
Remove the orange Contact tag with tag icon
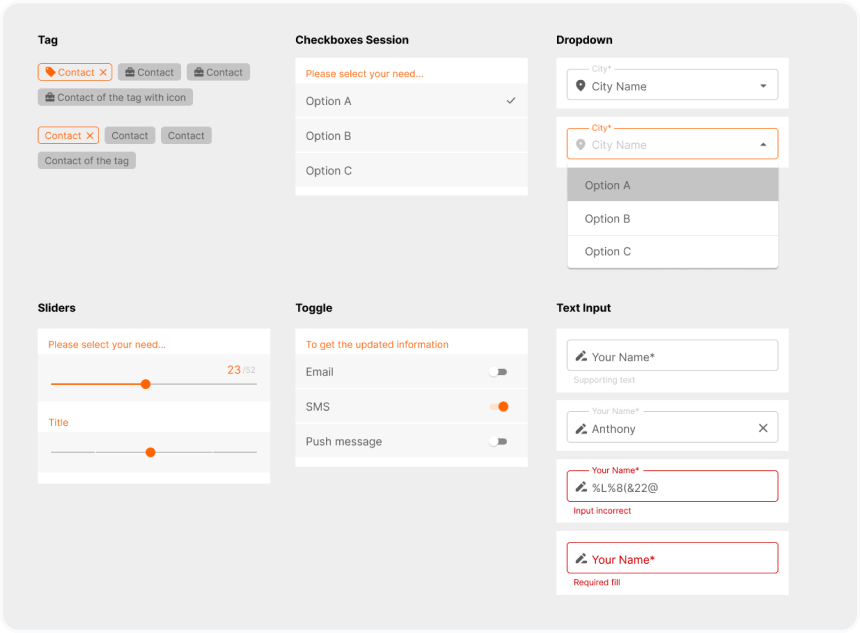103,73
